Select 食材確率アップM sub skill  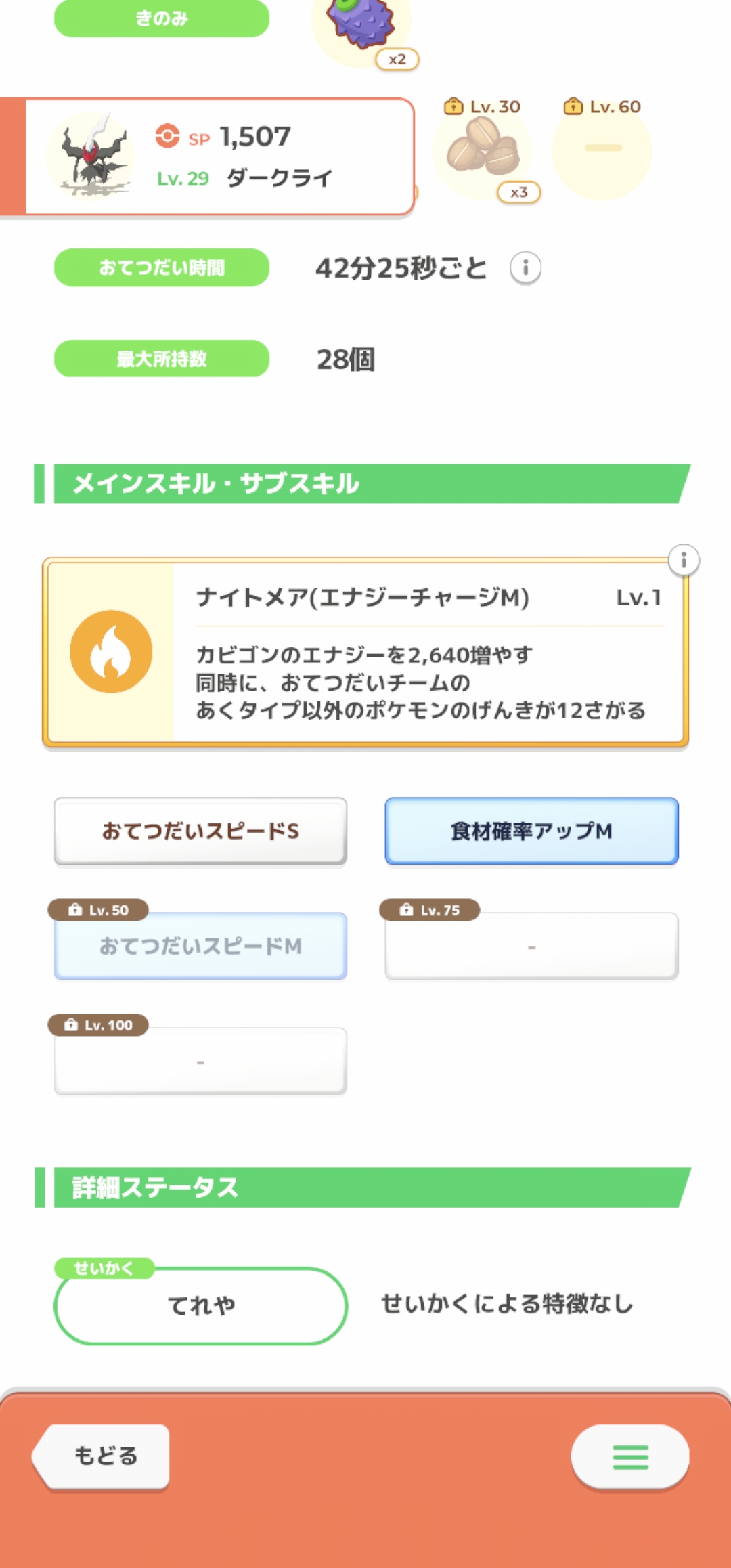(x=531, y=831)
